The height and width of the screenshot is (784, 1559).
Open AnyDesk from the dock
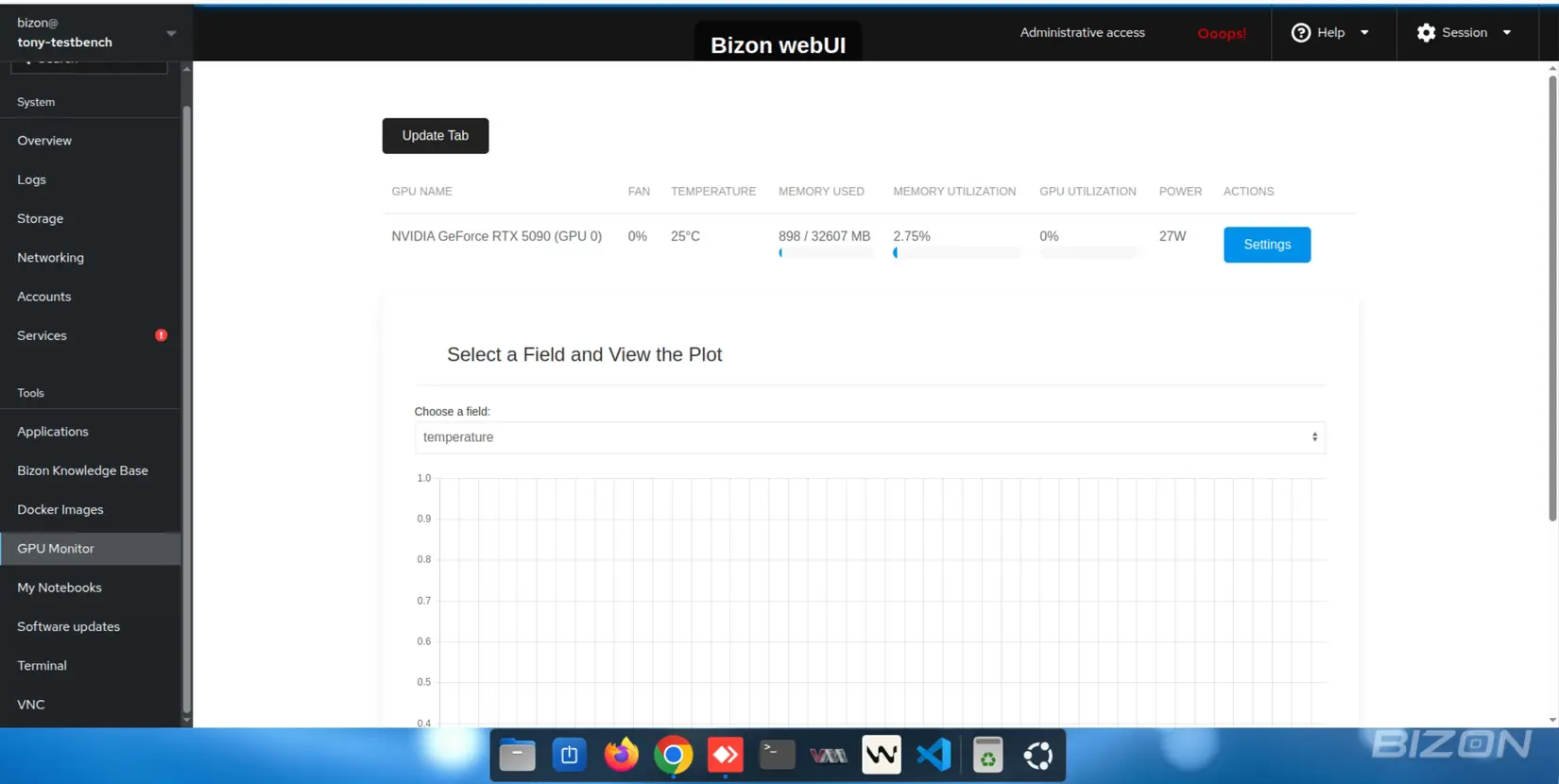point(725,755)
